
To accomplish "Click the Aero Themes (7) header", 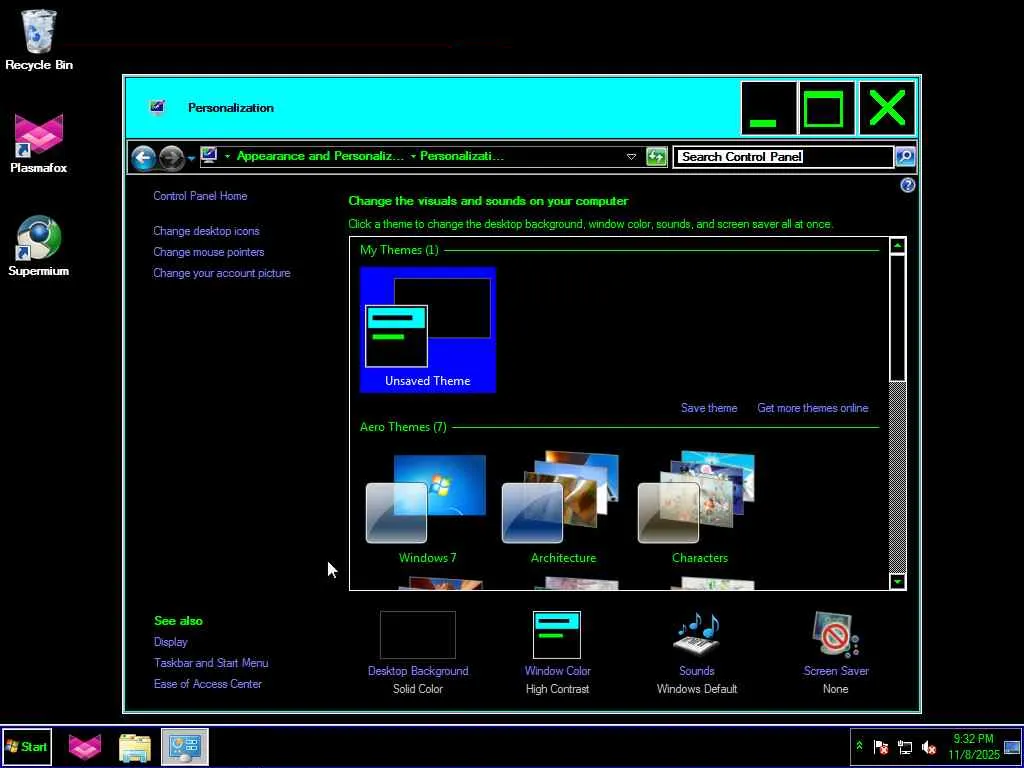I will coord(403,427).
